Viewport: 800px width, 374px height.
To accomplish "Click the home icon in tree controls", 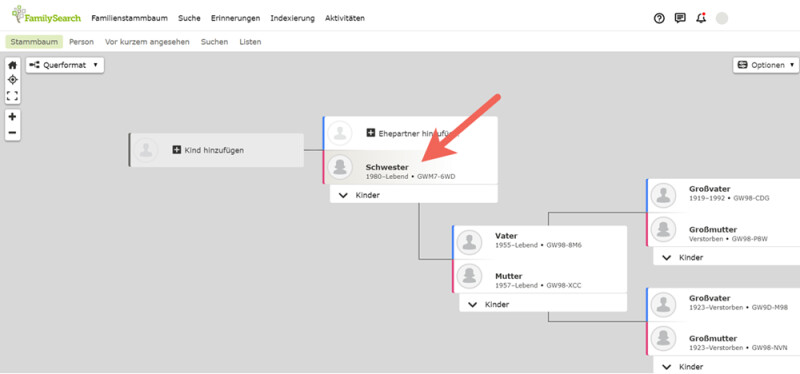I will point(12,65).
